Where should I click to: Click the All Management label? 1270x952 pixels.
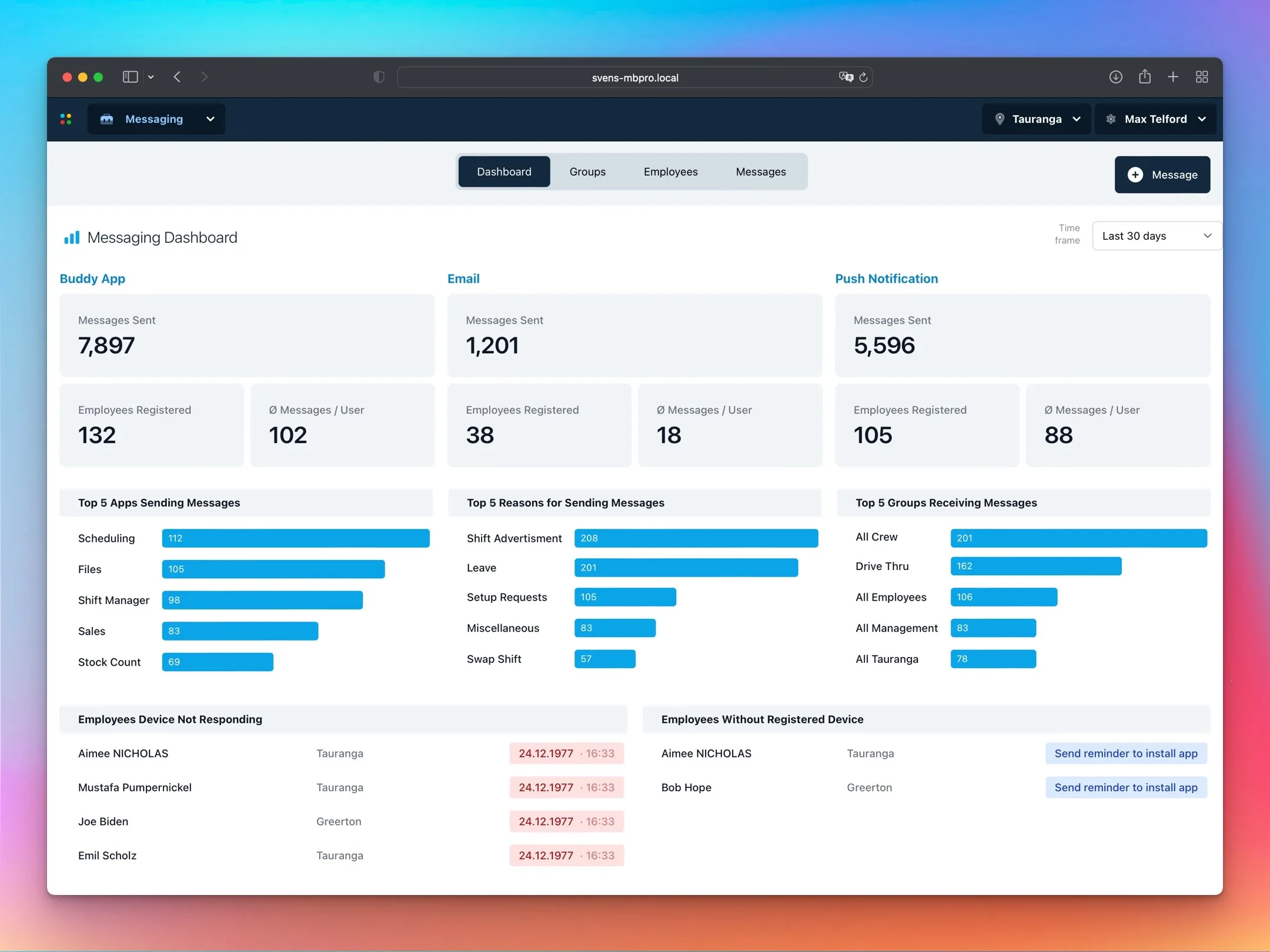[x=897, y=628]
